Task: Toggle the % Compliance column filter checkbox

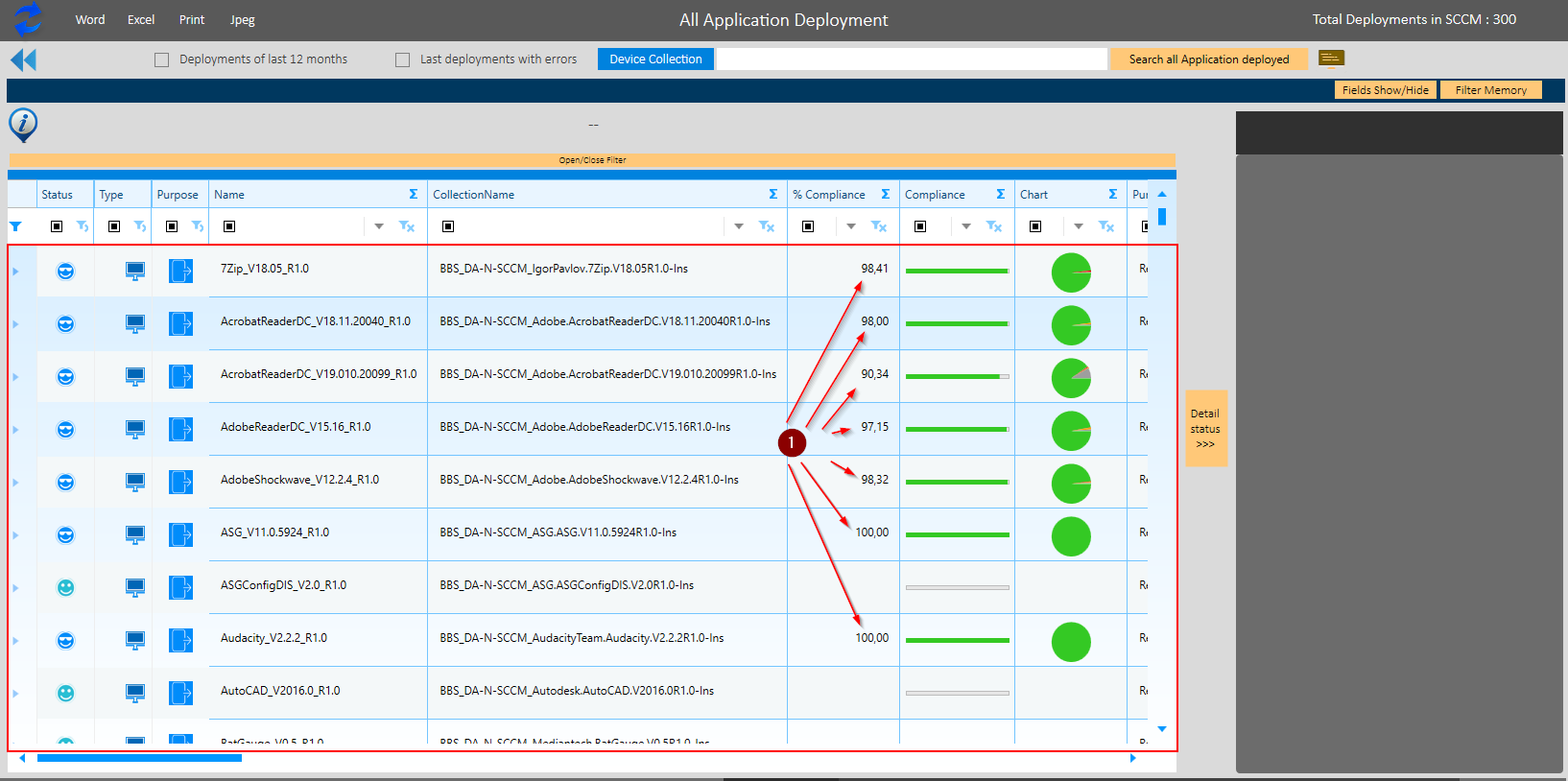Action: point(808,226)
